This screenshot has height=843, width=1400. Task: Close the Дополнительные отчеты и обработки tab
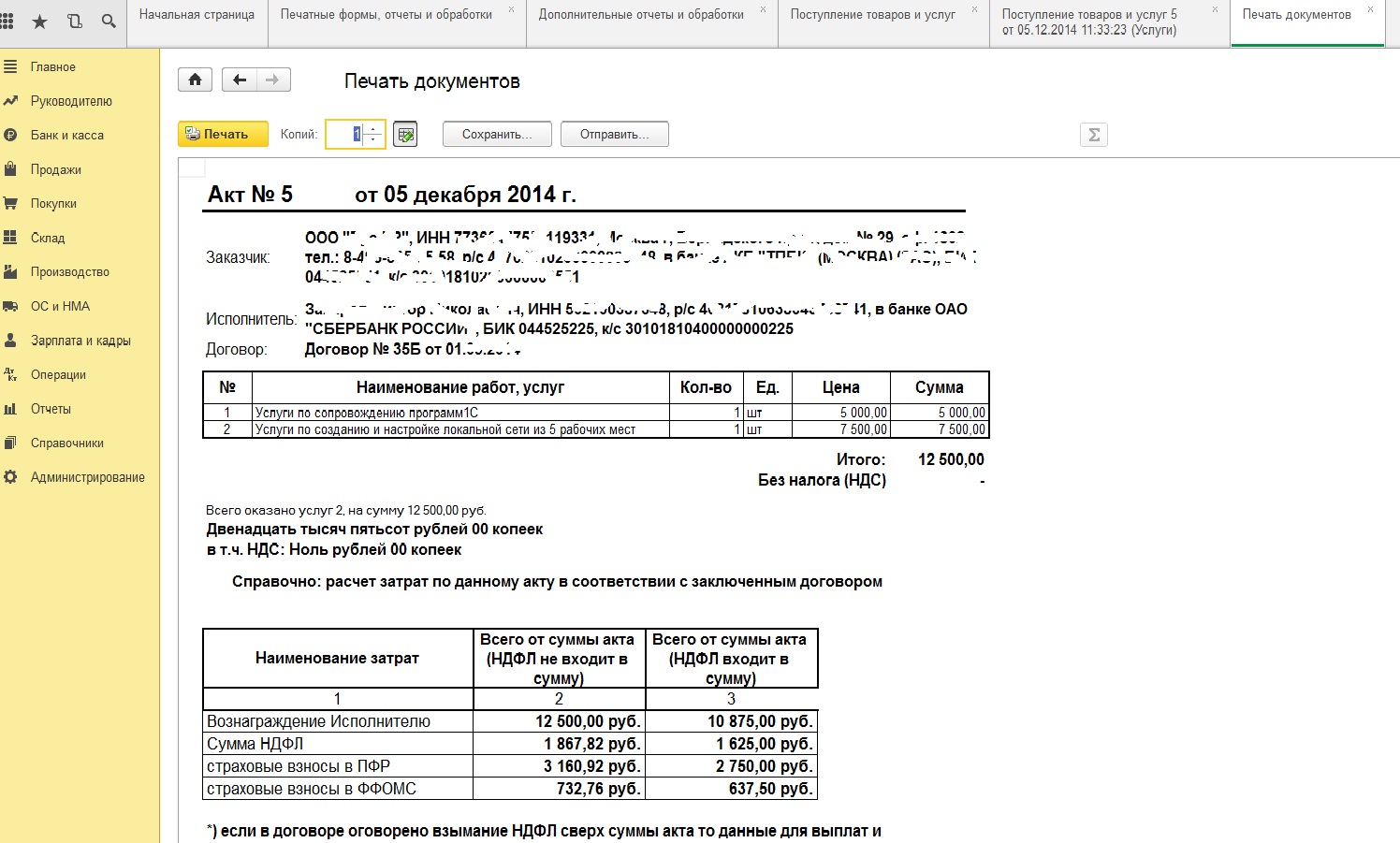(x=763, y=9)
